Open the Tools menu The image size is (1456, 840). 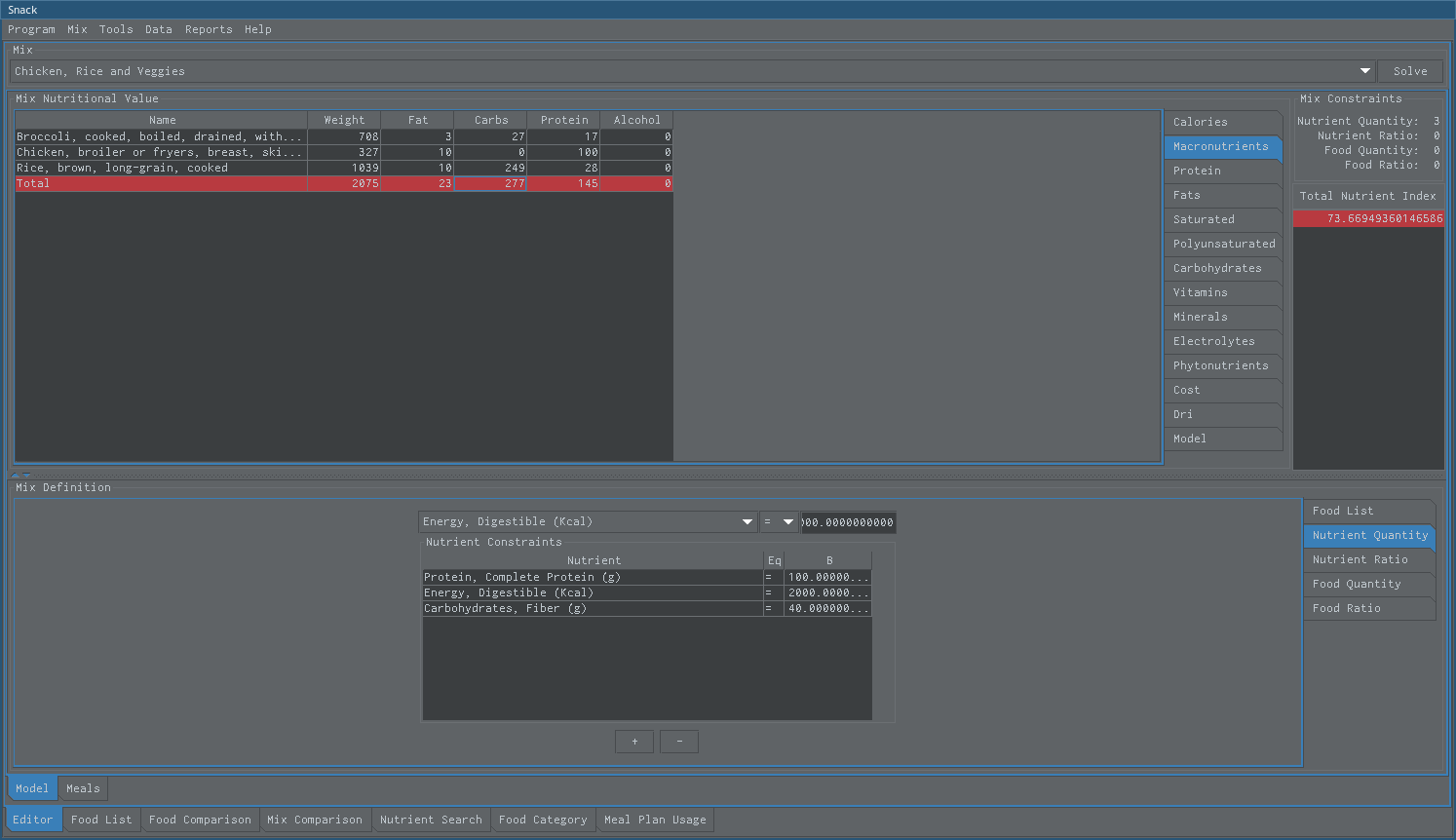click(x=116, y=29)
